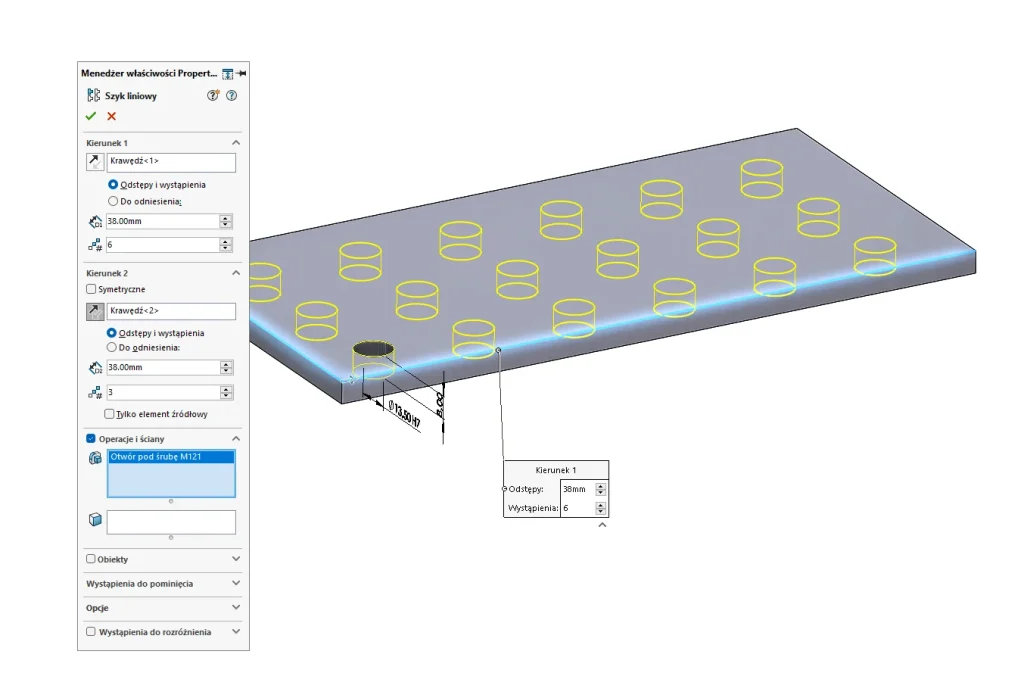Expand Wystąpienia do rozróżnienia section chevron

point(236,631)
